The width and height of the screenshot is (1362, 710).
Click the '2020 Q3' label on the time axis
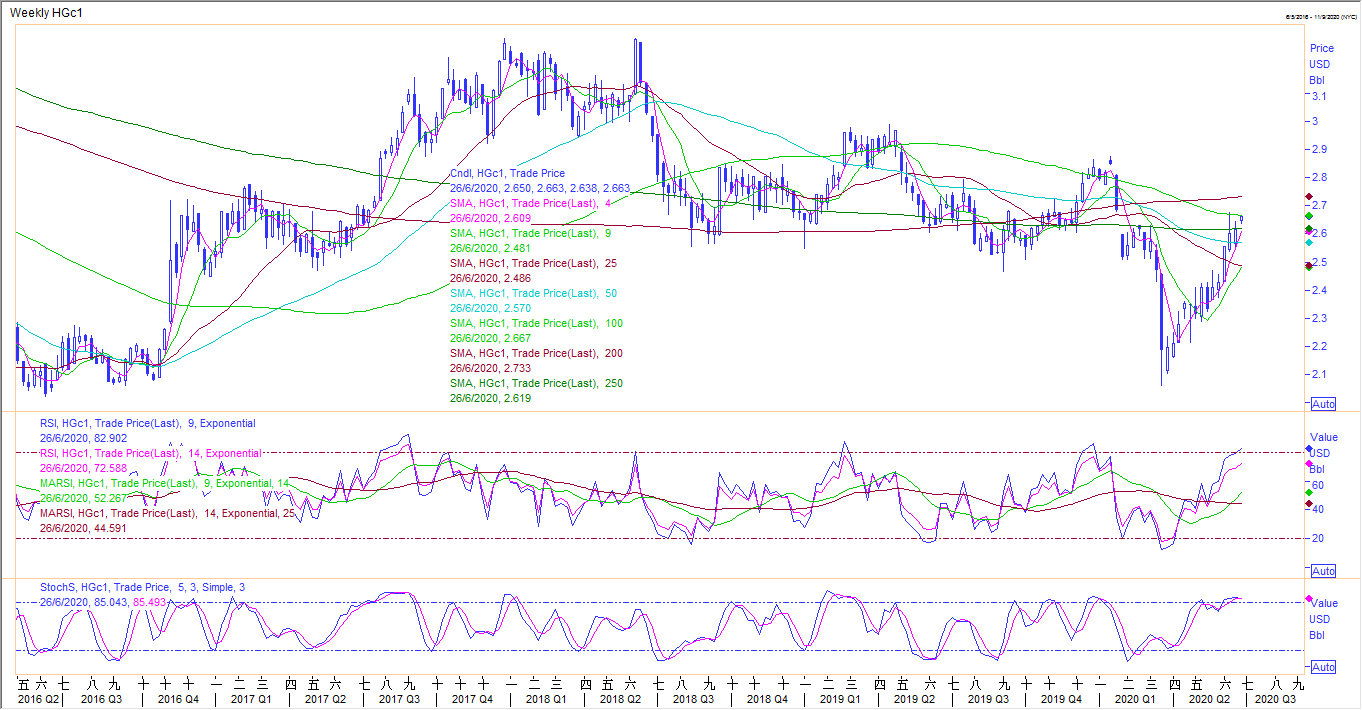1273,701
